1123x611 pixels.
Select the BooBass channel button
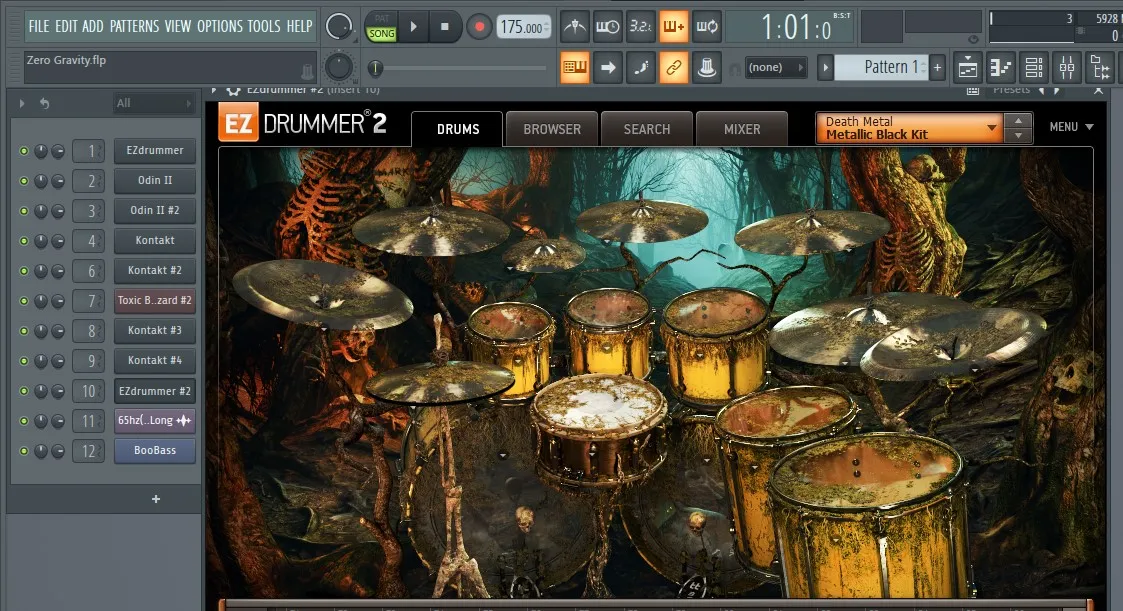[x=155, y=451]
